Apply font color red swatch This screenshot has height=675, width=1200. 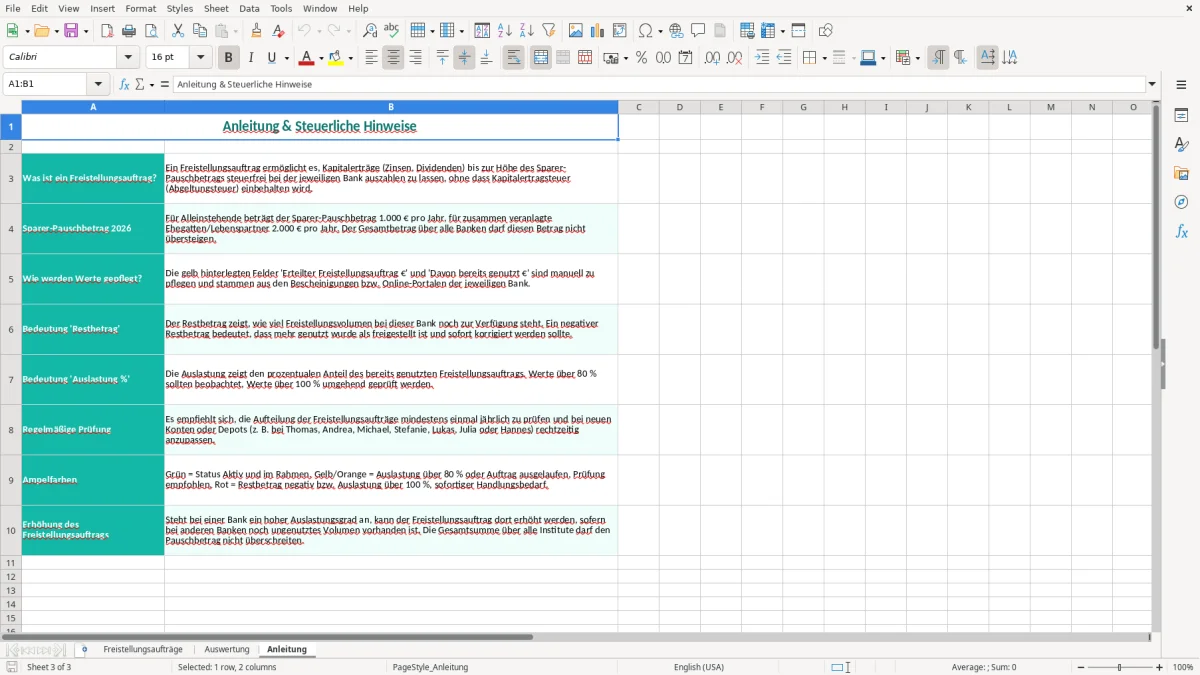307,58
